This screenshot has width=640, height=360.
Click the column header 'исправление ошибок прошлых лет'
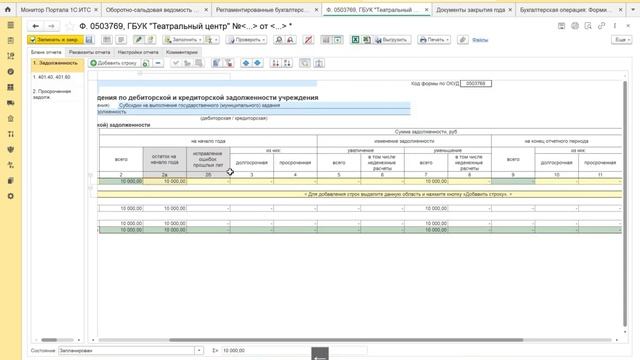pyautogui.click(x=208, y=159)
